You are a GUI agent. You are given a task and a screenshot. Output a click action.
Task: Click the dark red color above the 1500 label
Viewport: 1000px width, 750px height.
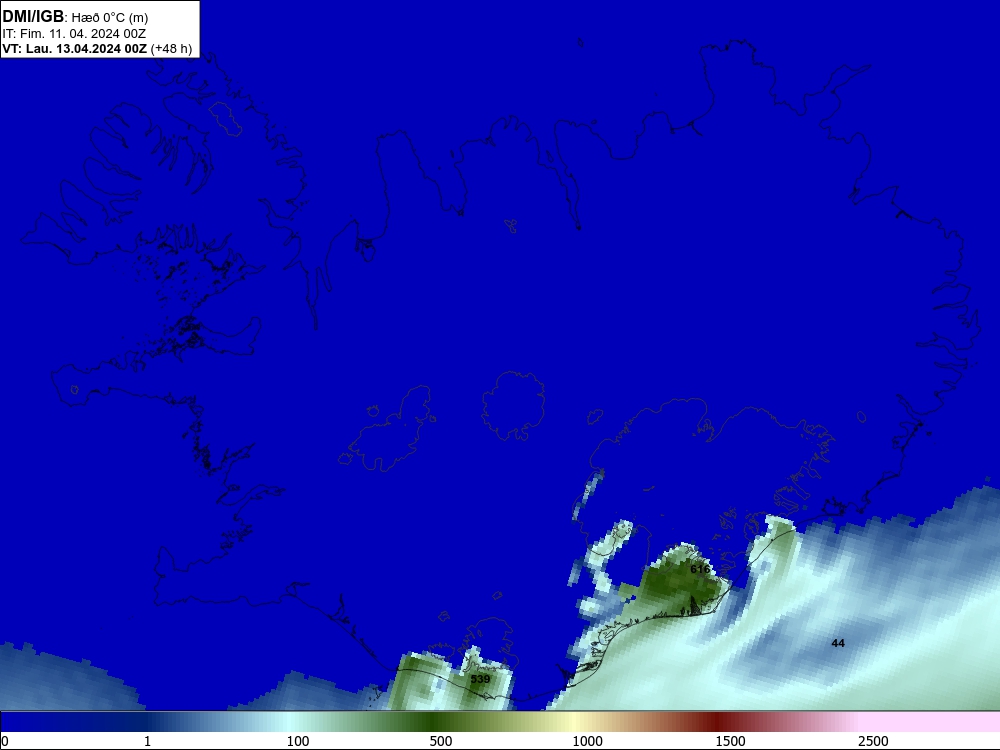point(717,722)
